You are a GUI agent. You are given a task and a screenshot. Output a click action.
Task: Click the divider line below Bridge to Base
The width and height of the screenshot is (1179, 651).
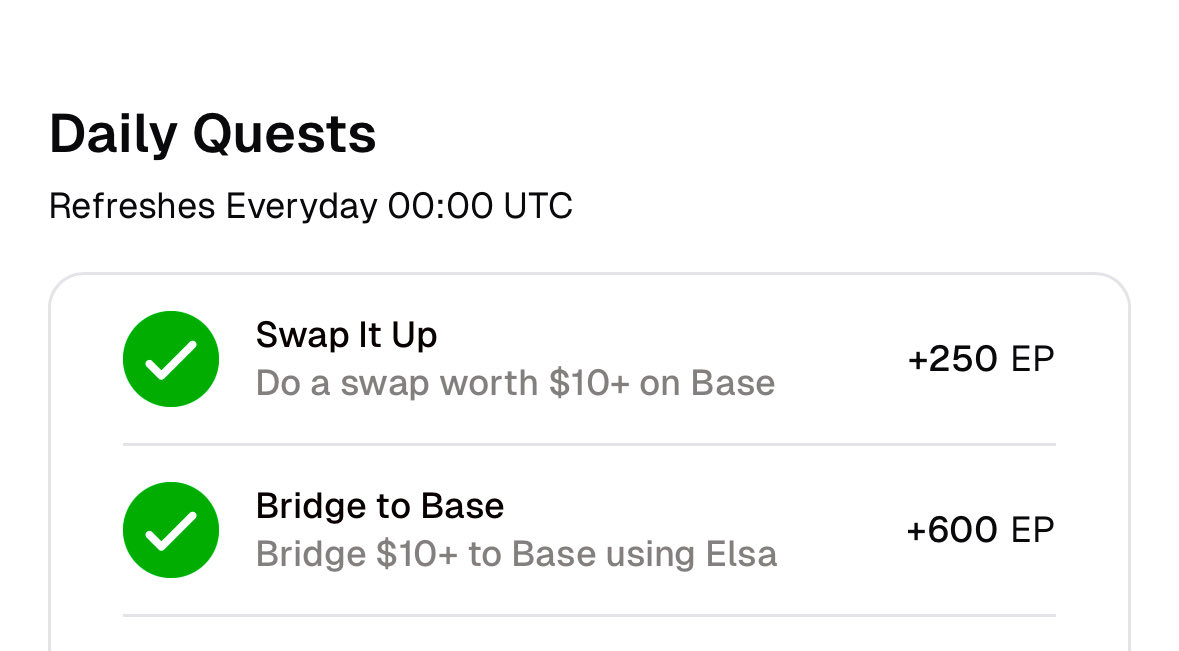tap(588, 615)
